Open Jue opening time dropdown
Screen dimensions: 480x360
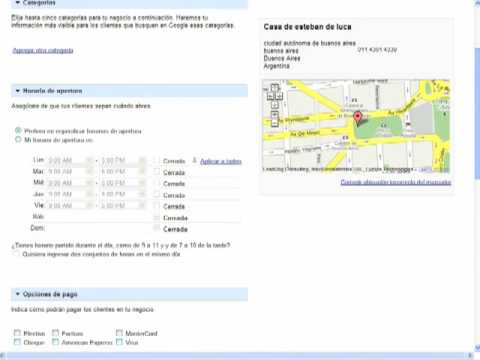click(70, 194)
